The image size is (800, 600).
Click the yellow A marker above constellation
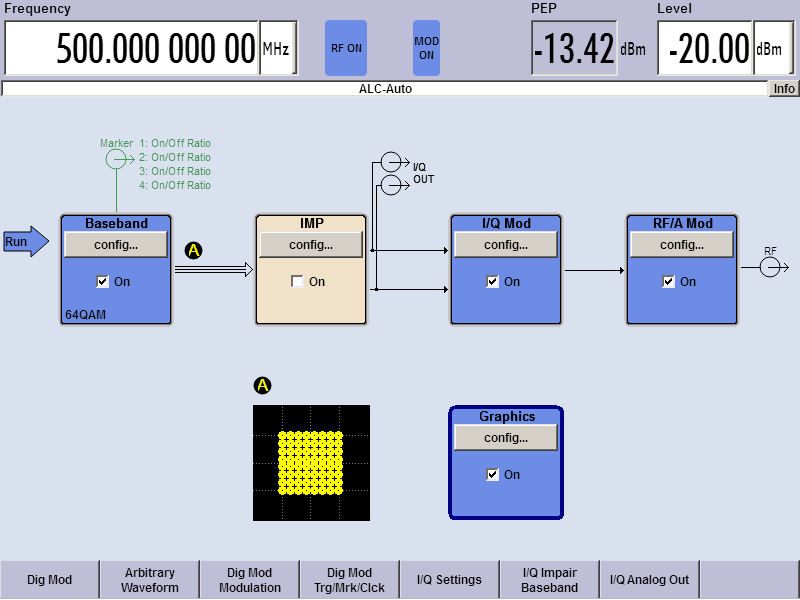262,385
